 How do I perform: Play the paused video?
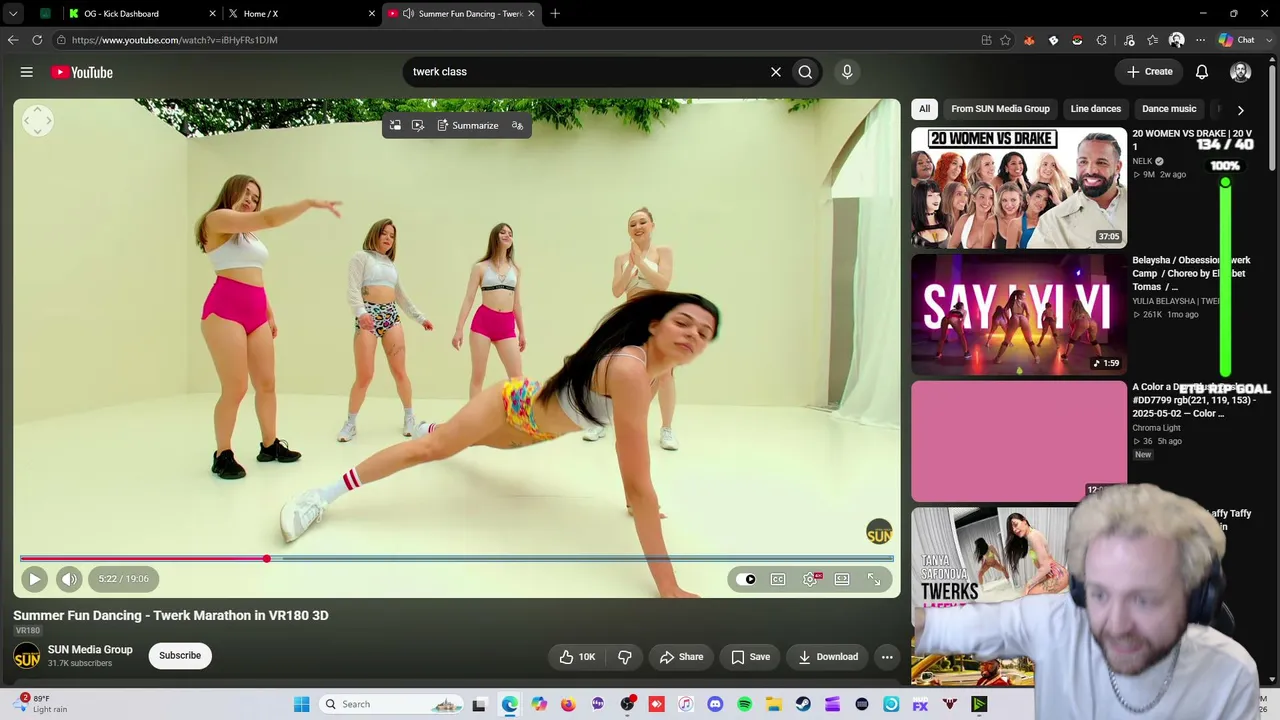[x=34, y=579]
